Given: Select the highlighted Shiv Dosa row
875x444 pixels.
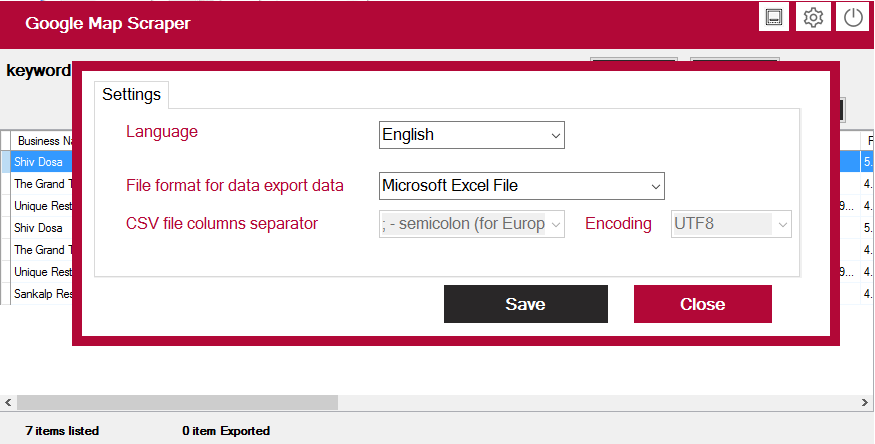Looking at the screenshot, I should coord(38,162).
